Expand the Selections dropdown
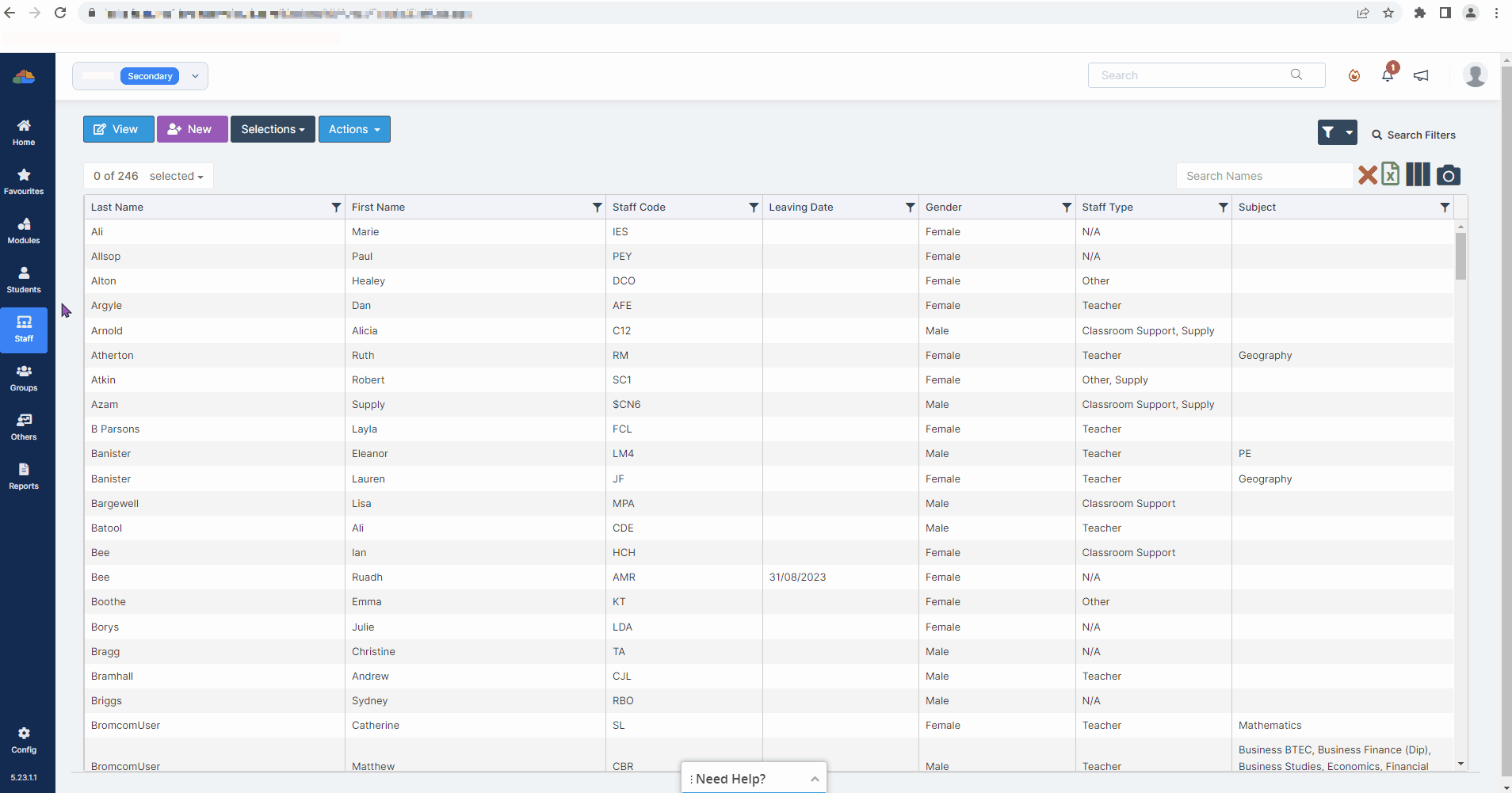The height and width of the screenshot is (793, 1512). [x=273, y=129]
